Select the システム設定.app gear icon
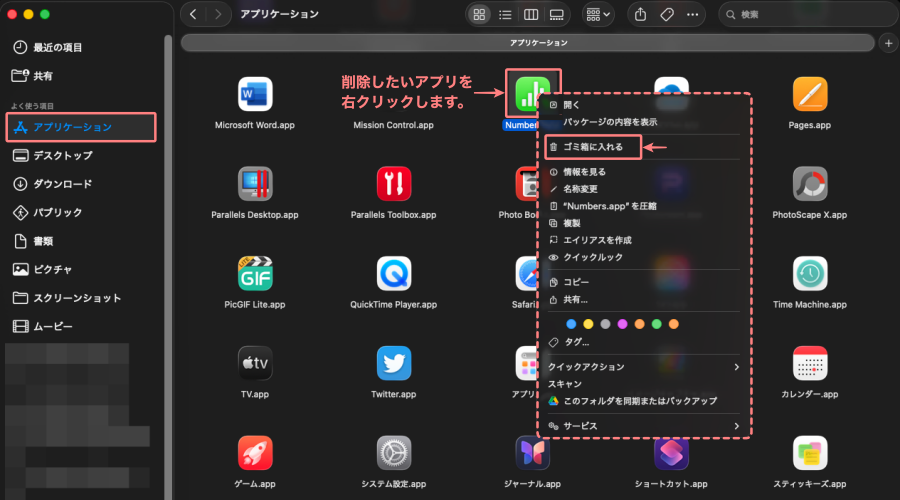Image resolution: width=900 pixels, height=500 pixels. point(394,453)
